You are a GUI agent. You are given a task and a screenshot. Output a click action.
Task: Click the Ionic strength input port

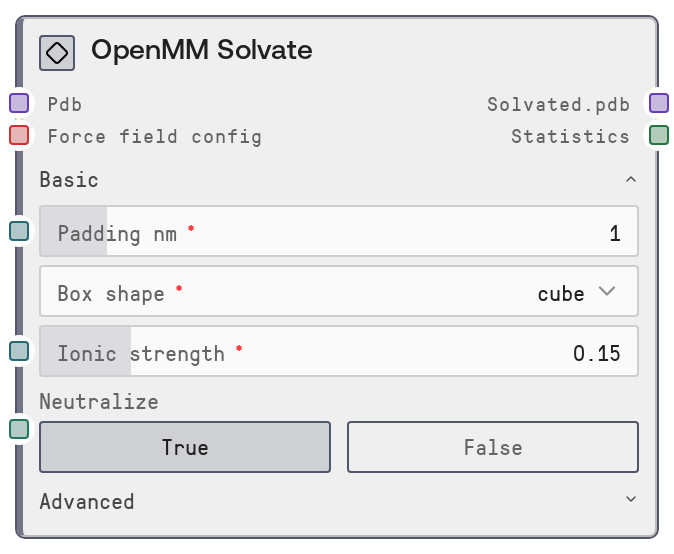pos(19,351)
